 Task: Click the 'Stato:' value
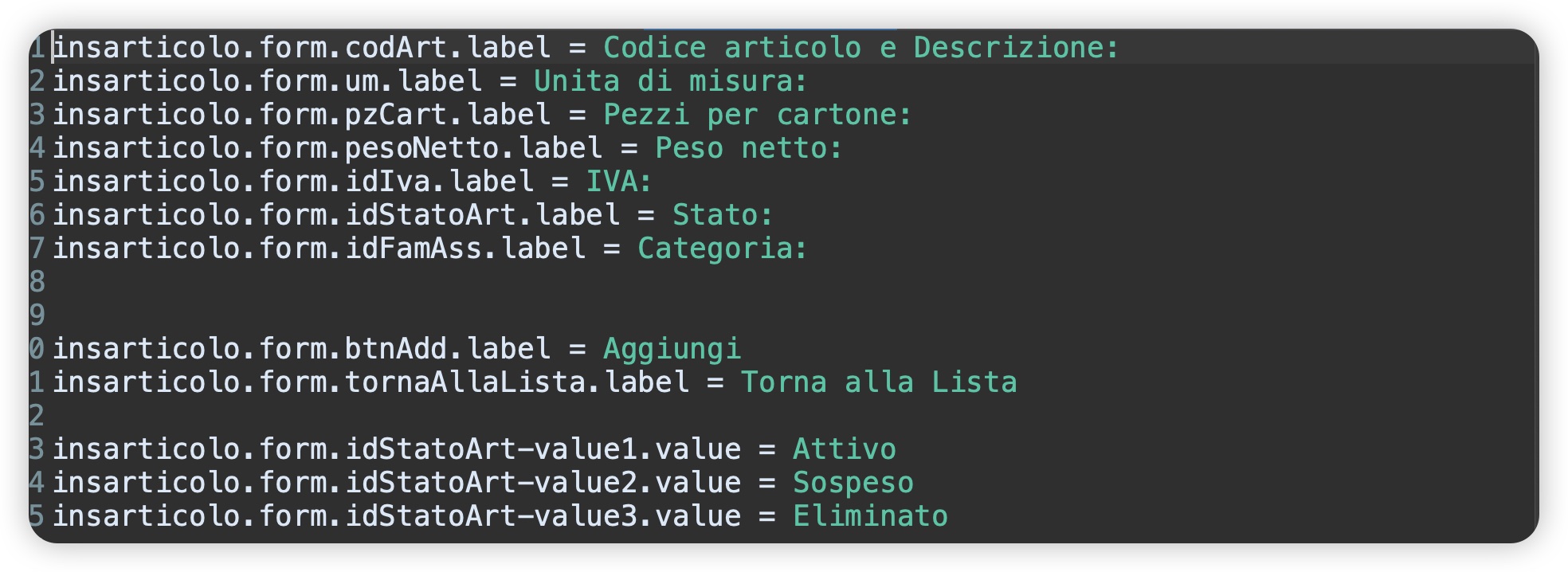723,215
